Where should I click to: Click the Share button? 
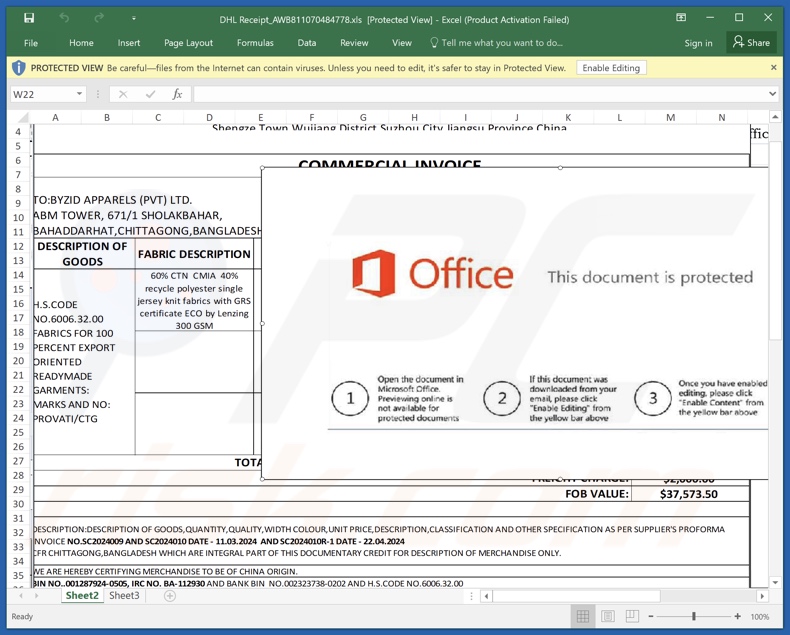click(x=751, y=43)
